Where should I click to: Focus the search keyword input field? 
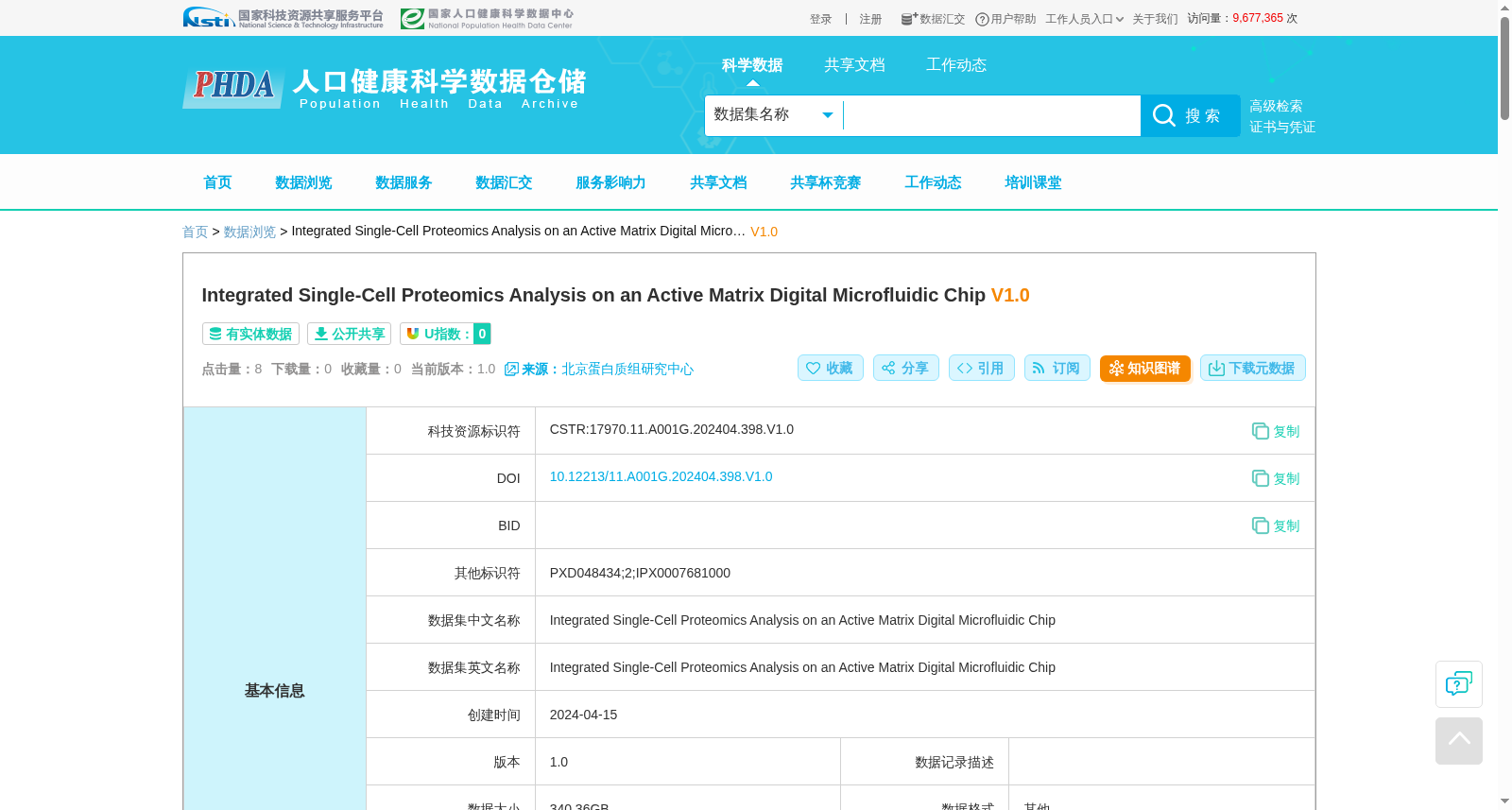coord(991,115)
